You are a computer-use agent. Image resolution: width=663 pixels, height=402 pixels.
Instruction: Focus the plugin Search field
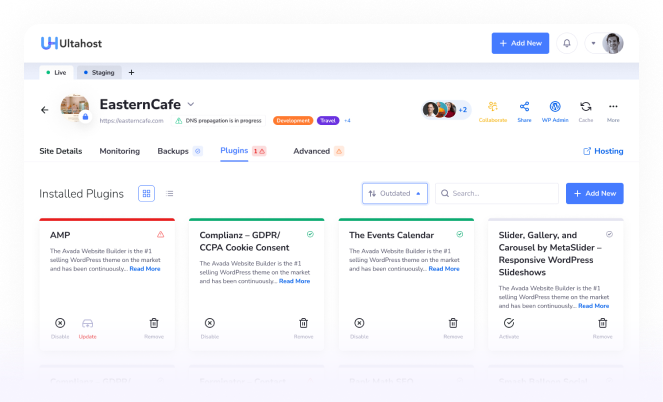[497, 194]
